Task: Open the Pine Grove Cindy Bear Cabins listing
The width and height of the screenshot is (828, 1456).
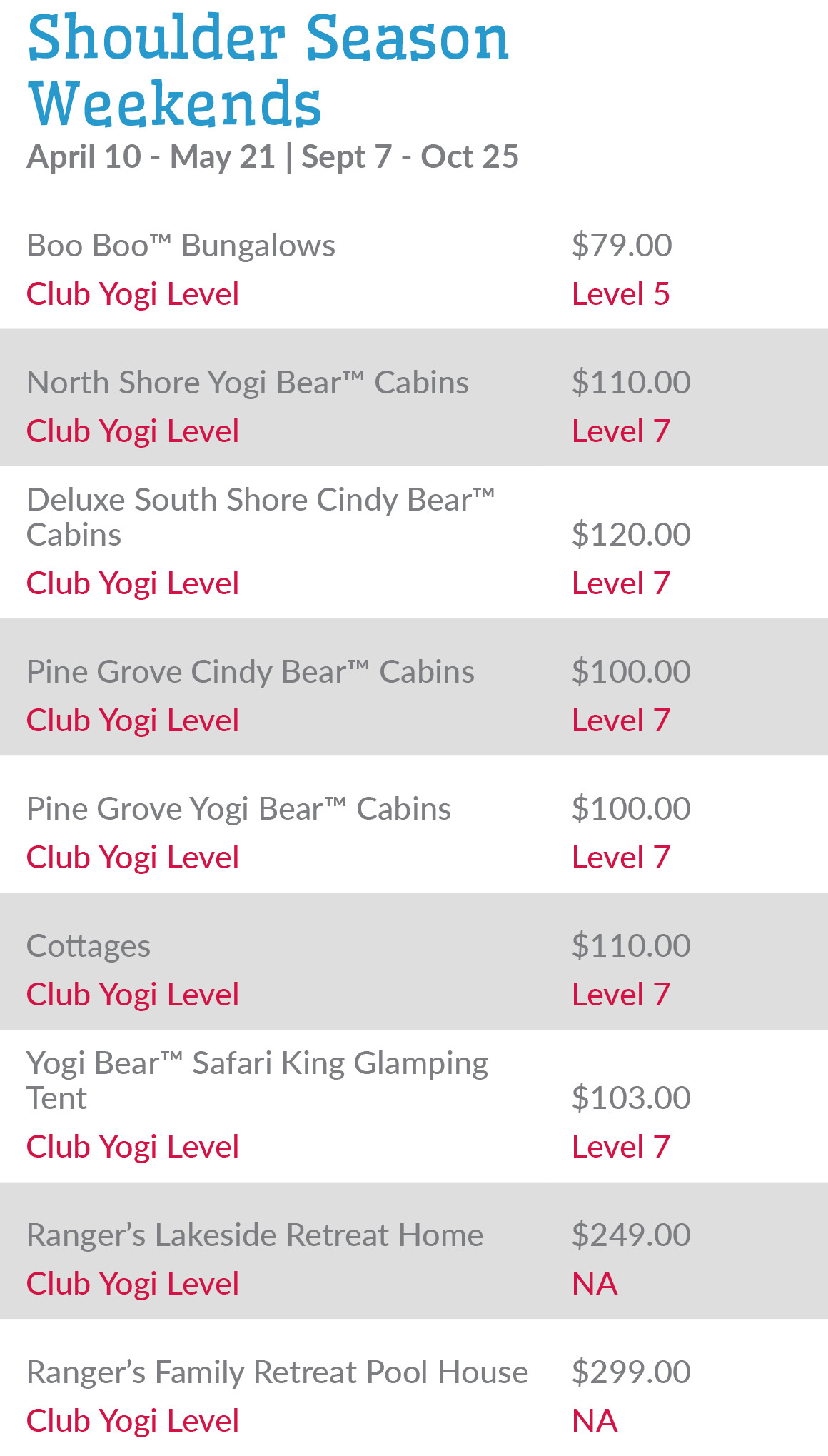Action: coord(250,672)
